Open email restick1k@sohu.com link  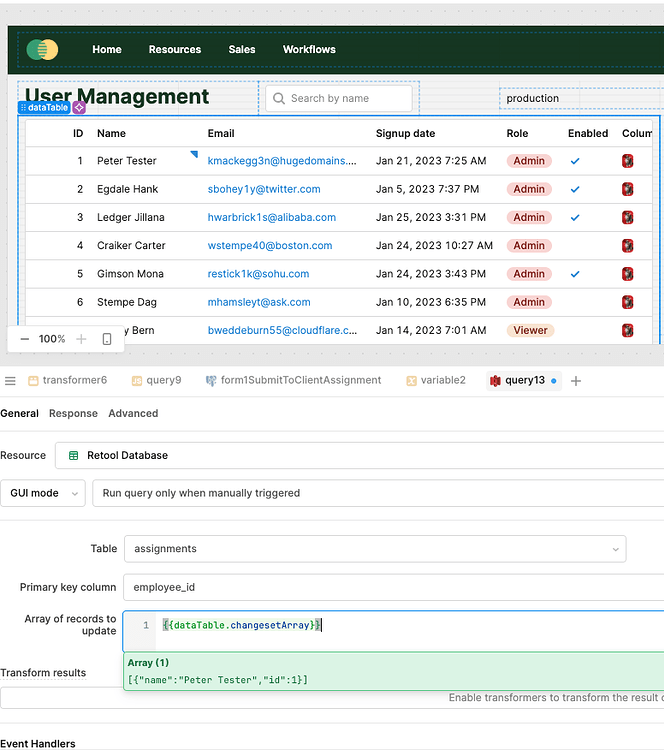click(x=258, y=274)
